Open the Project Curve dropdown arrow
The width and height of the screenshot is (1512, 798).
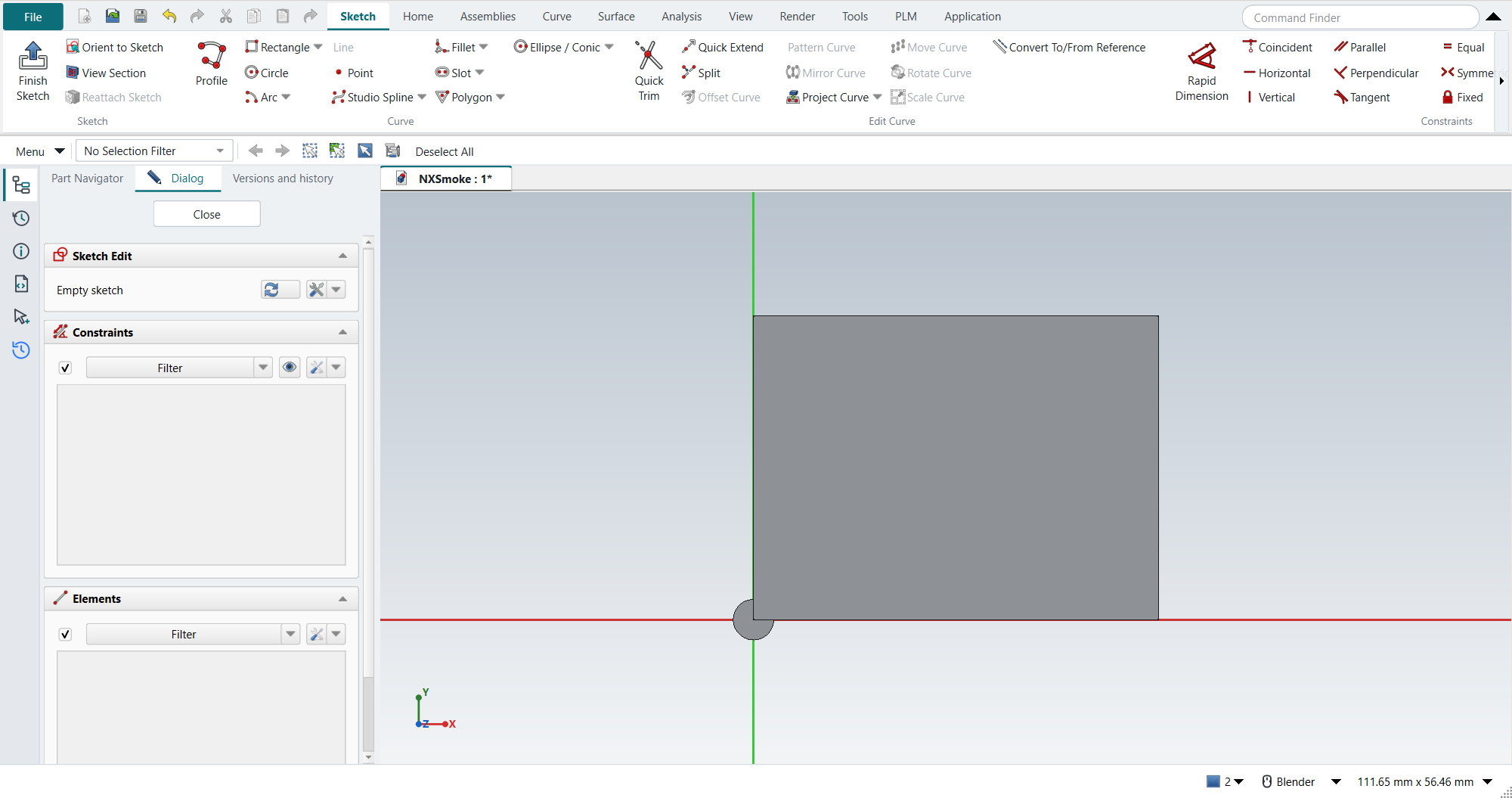[877, 97]
